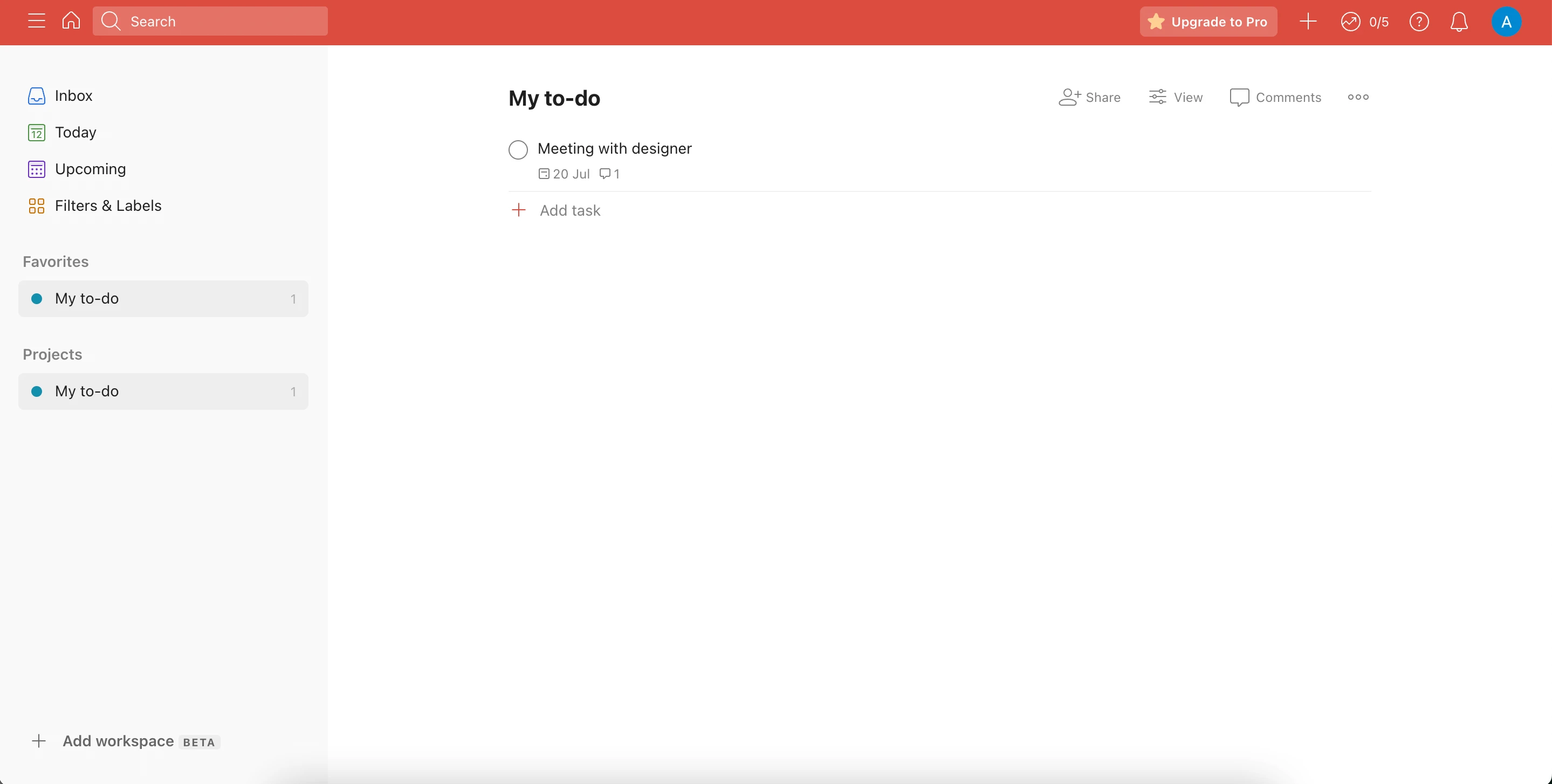
Task: Click the Quick Add plus icon in header
Action: [1307, 22]
